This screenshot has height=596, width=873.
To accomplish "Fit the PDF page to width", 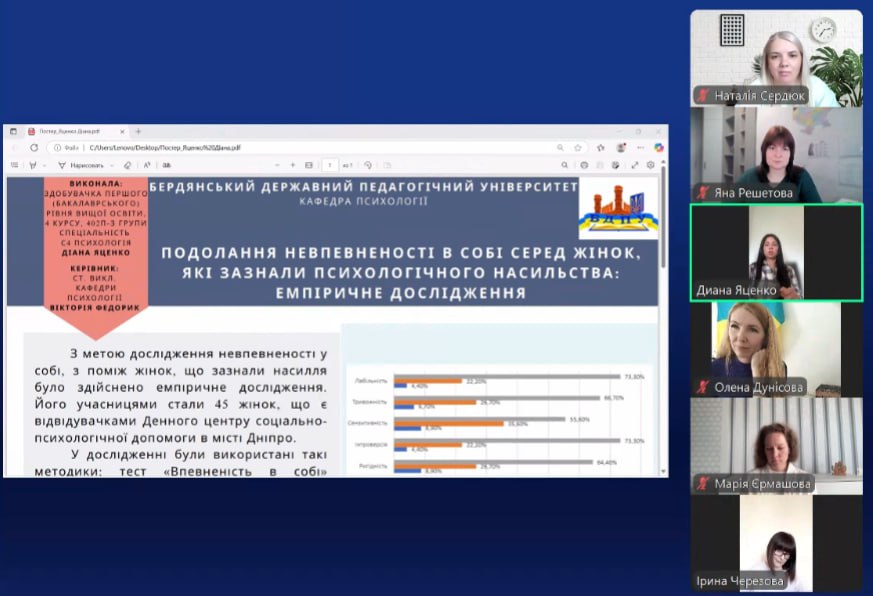I will [x=309, y=165].
